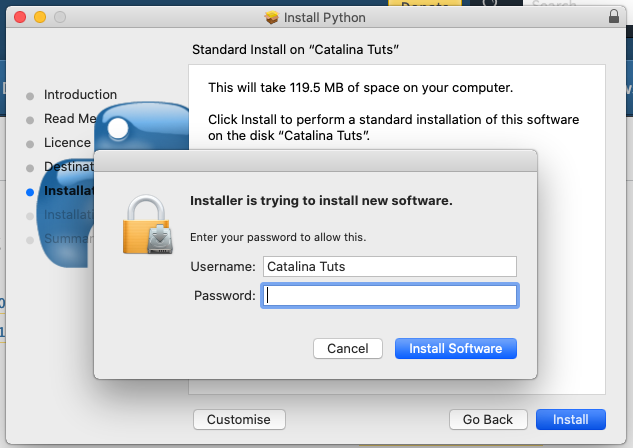Click the blue Install button
The height and width of the screenshot is (448, 633).
(570, 419)
